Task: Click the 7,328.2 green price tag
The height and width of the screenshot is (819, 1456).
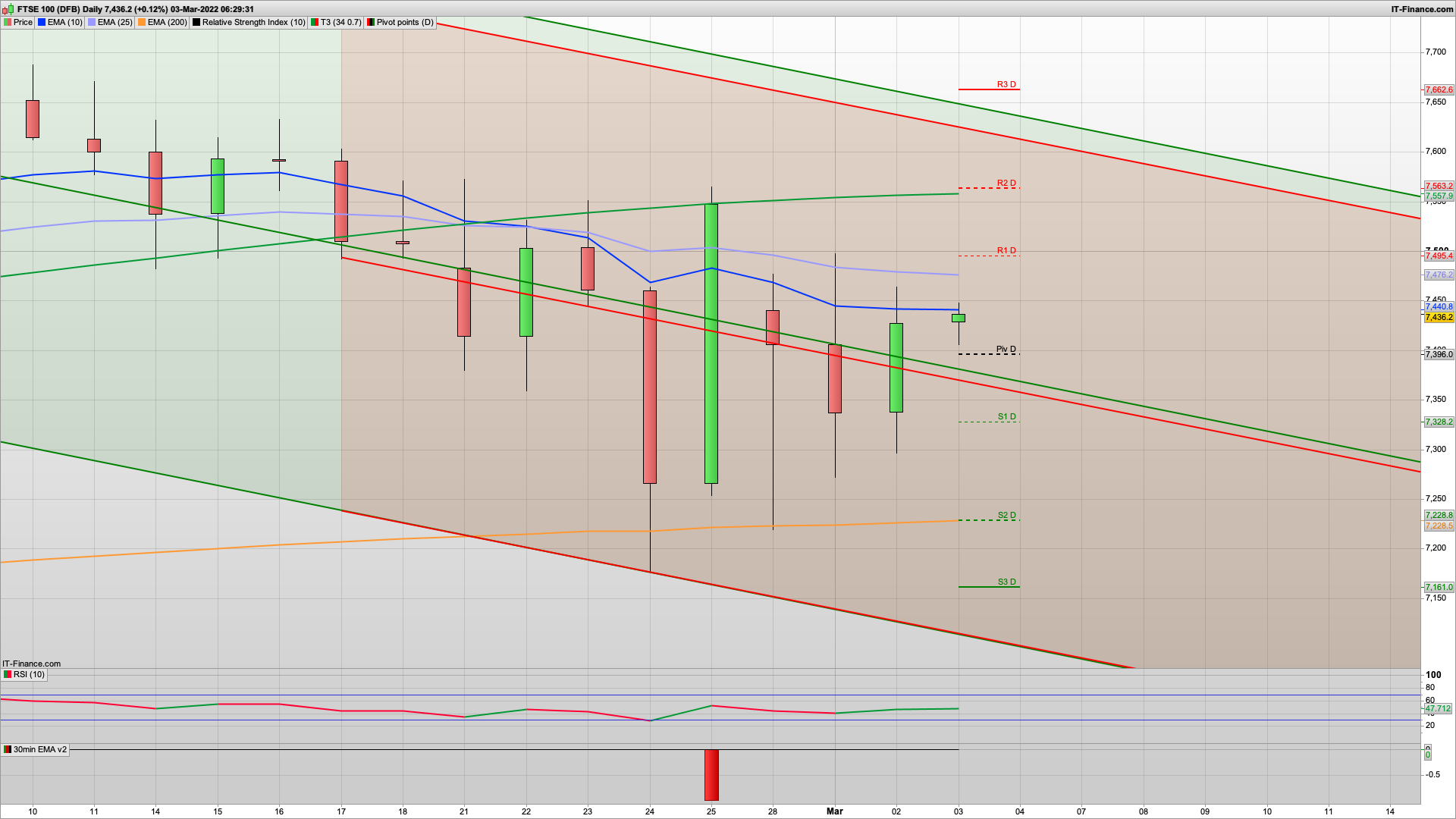Action: pyautogui.click(x=1439, y=422)
